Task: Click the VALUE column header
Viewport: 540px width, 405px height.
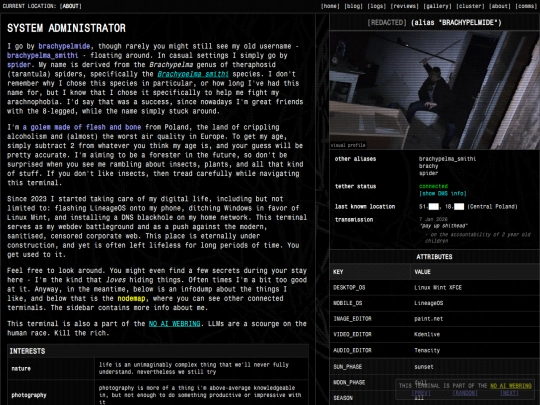Action: coord(422,272)
